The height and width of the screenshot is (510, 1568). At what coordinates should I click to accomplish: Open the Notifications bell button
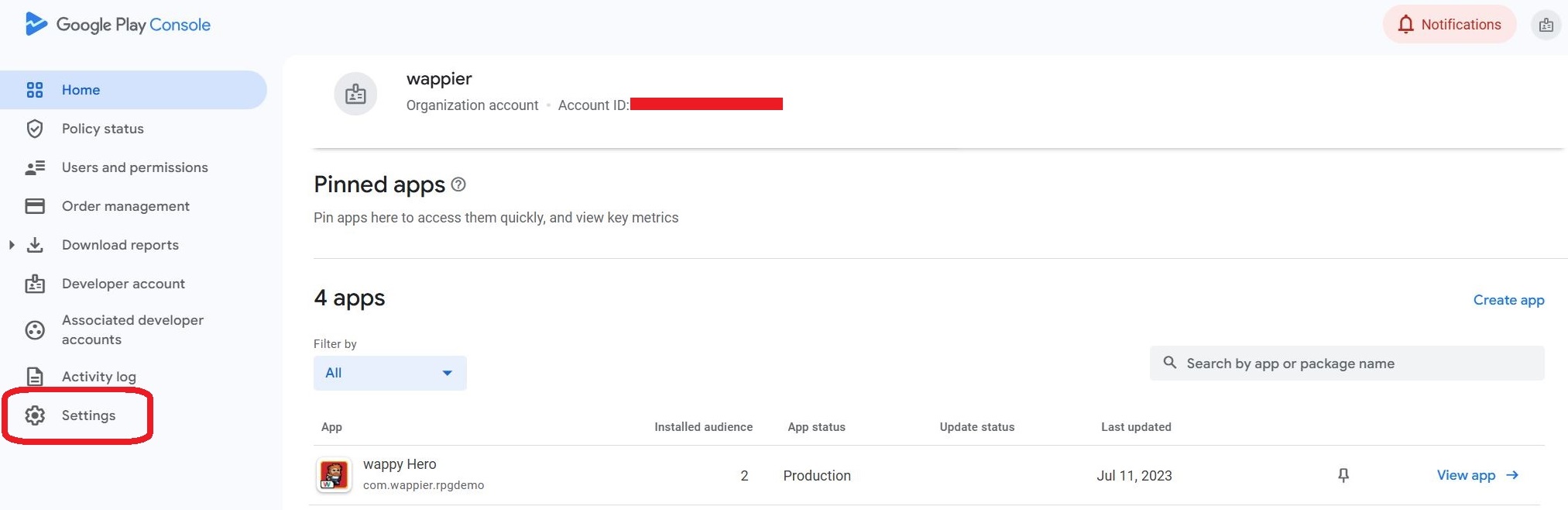pos(1449,25)
